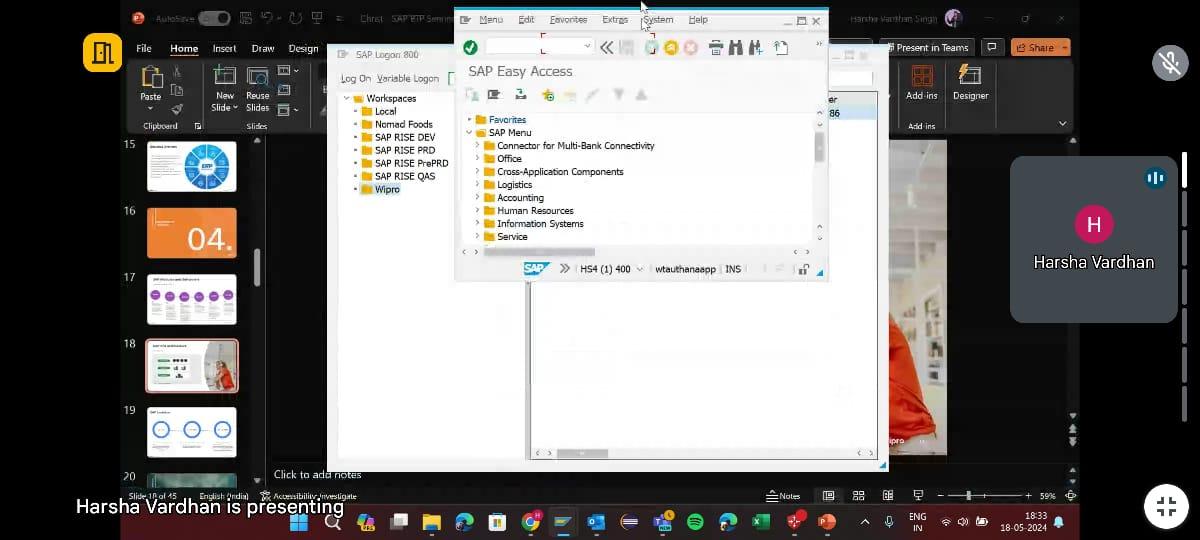Select the Nomad Foods workspace folder

tap(397, 124)
